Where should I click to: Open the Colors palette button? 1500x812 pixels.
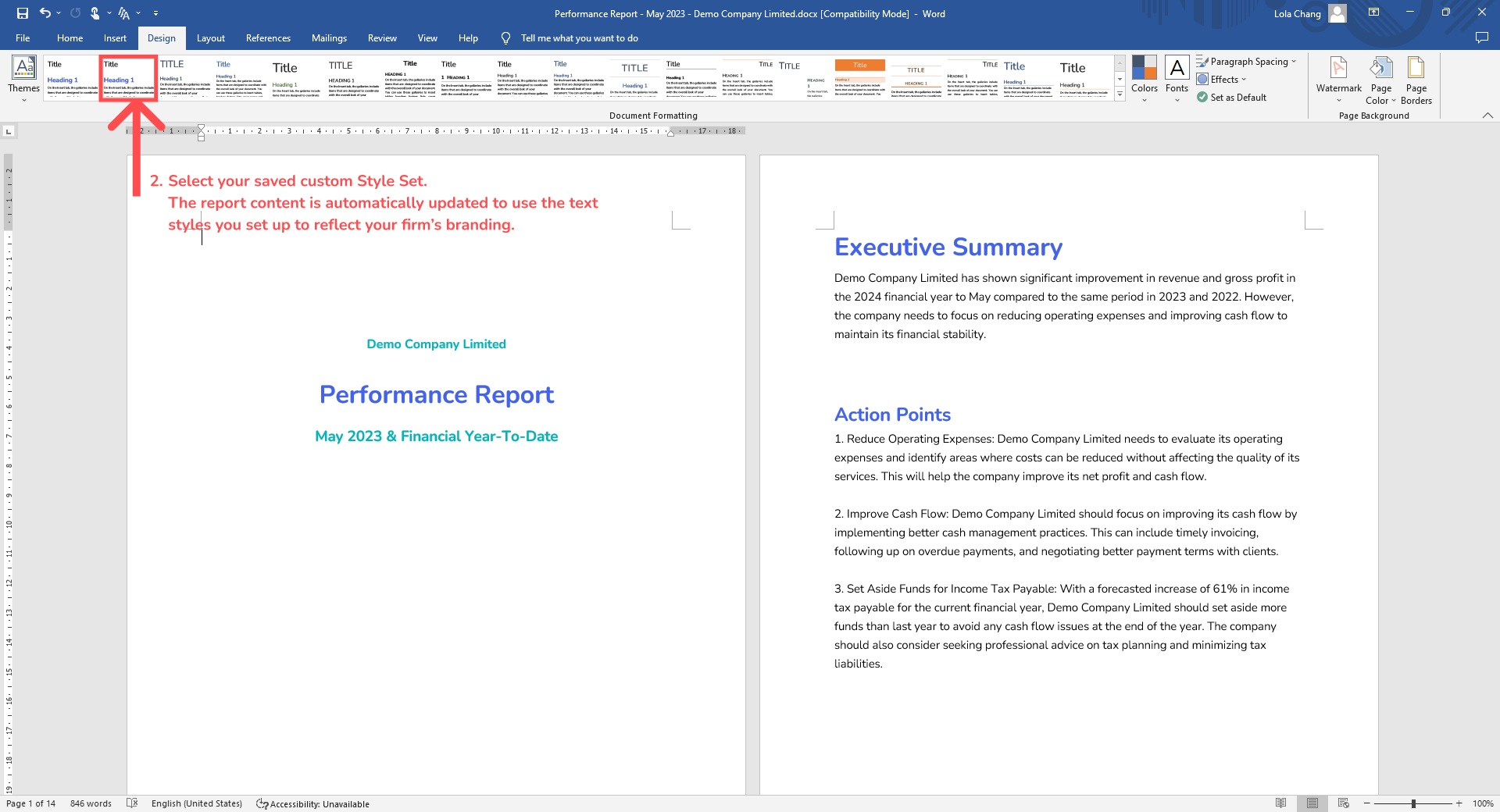coord(1144,77)
